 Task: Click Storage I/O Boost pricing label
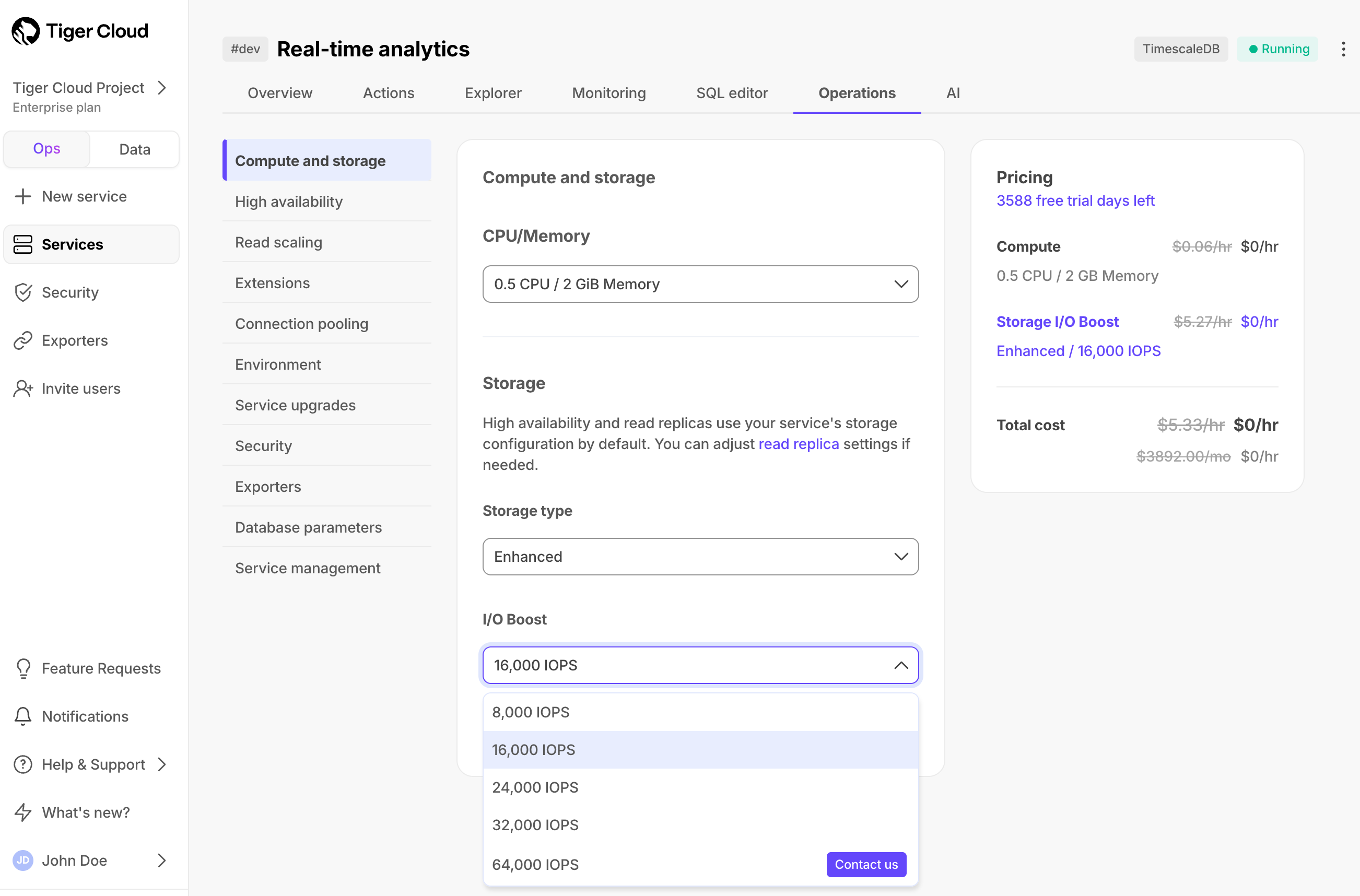click(1057, 322)
